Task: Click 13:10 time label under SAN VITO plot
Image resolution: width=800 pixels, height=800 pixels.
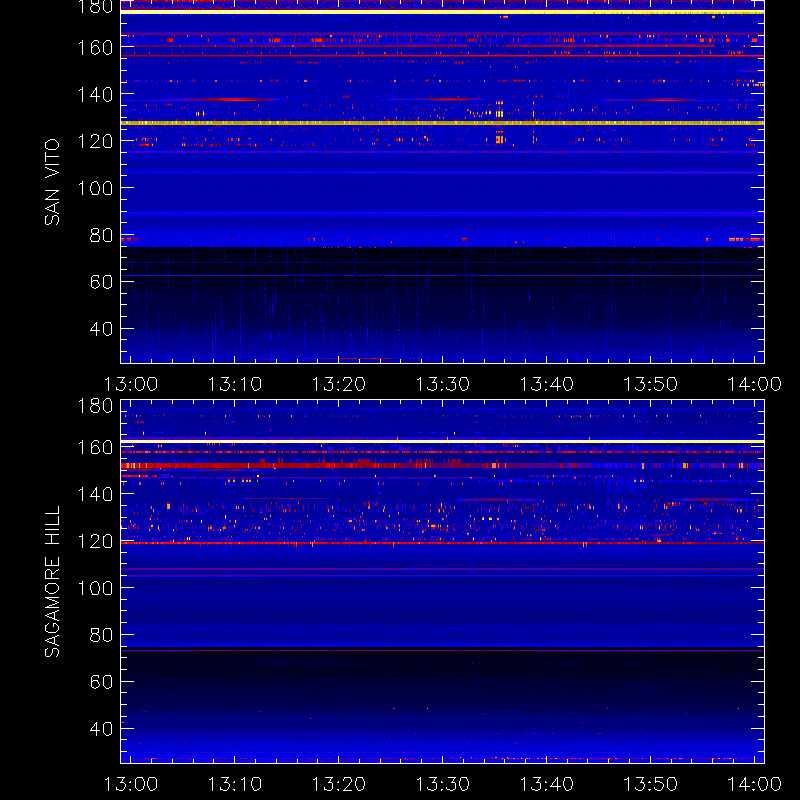Action: coord(235,384)
